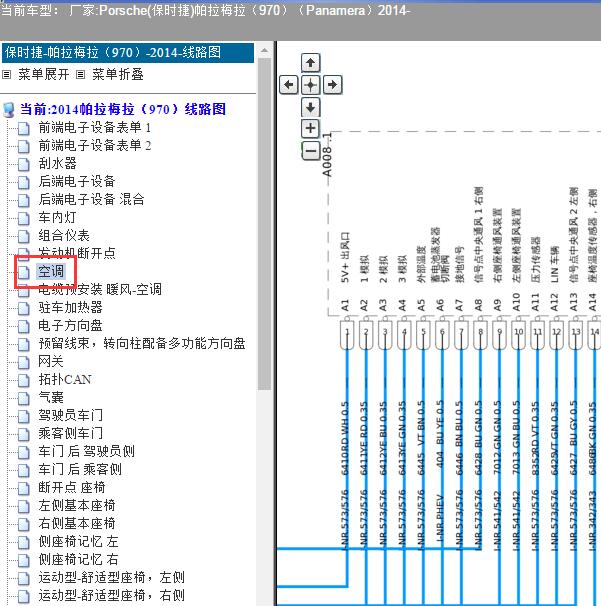This screenshot has width=601, height=606.
Task: Click the tree panel scrollbar up arrow
Action: 265,51
